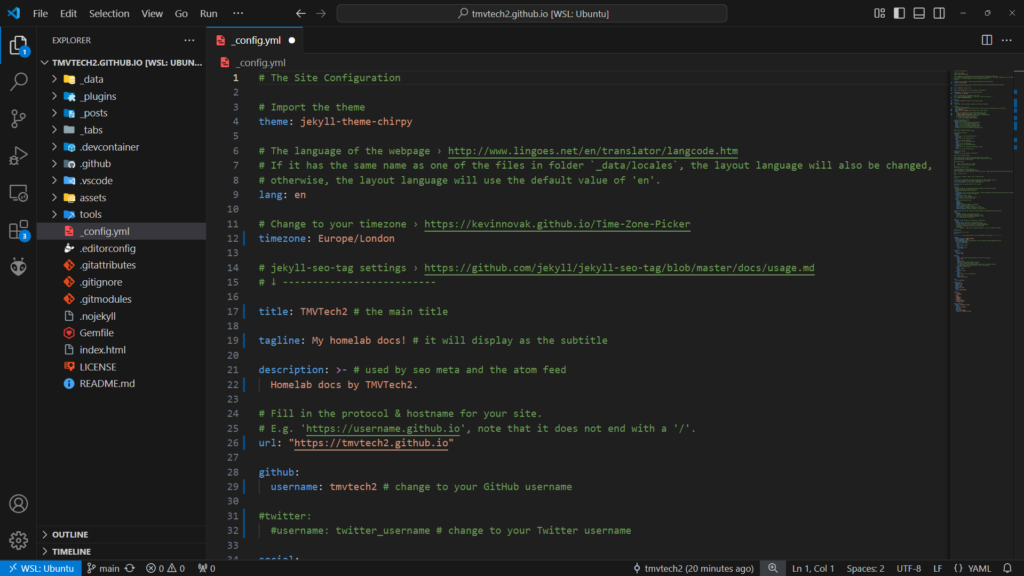Click the Time-Zone-Picker link
Viewport: 1024px width, 576px height.
(557, 224)
